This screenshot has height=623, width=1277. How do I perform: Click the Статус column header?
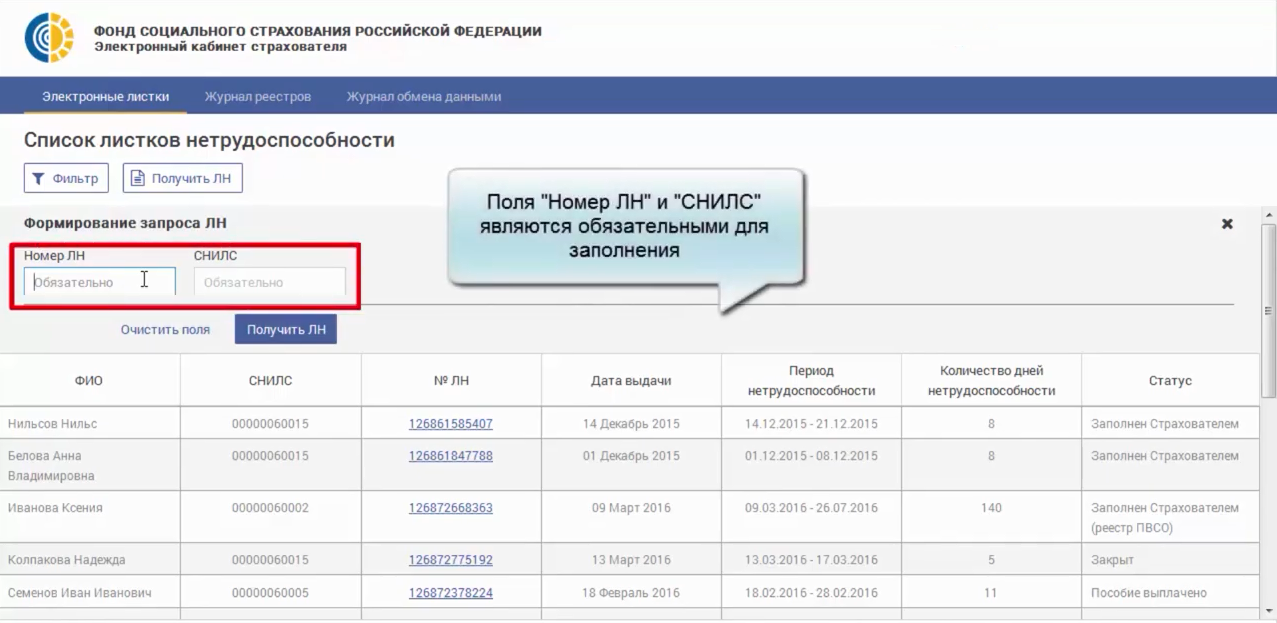(1170, 380)
